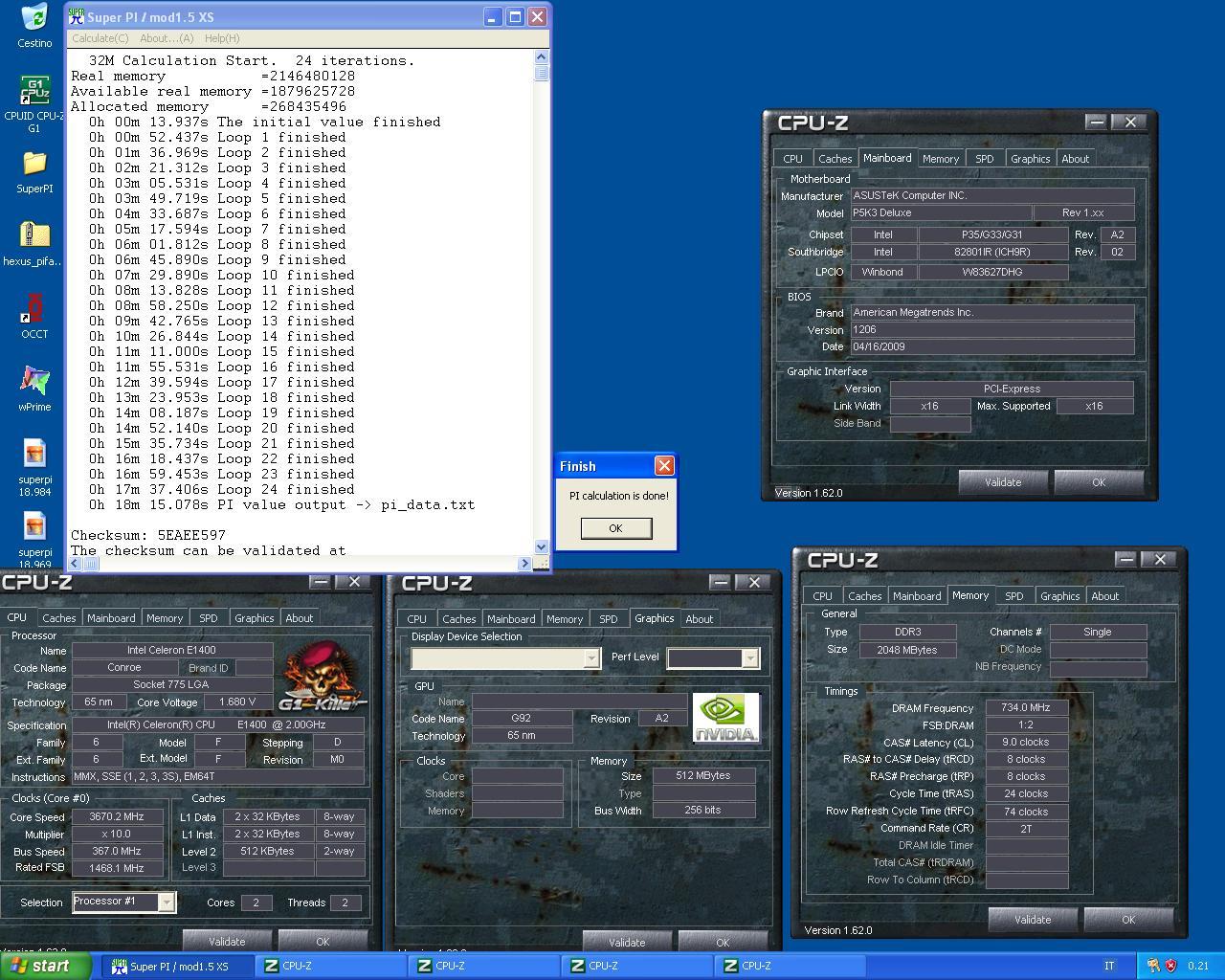Image resolution: width=1225 pixels, height=980 pixels.
Task: Click the Checksum: 5EAEE597 line
Action: click(148, 535)
